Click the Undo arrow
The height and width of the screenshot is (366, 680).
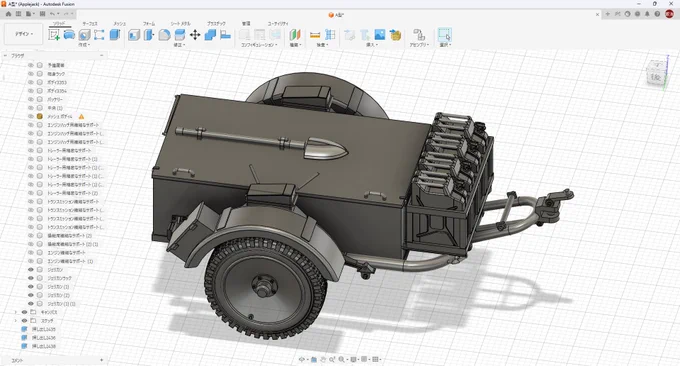pyautogui.click(x=52, y=14)
